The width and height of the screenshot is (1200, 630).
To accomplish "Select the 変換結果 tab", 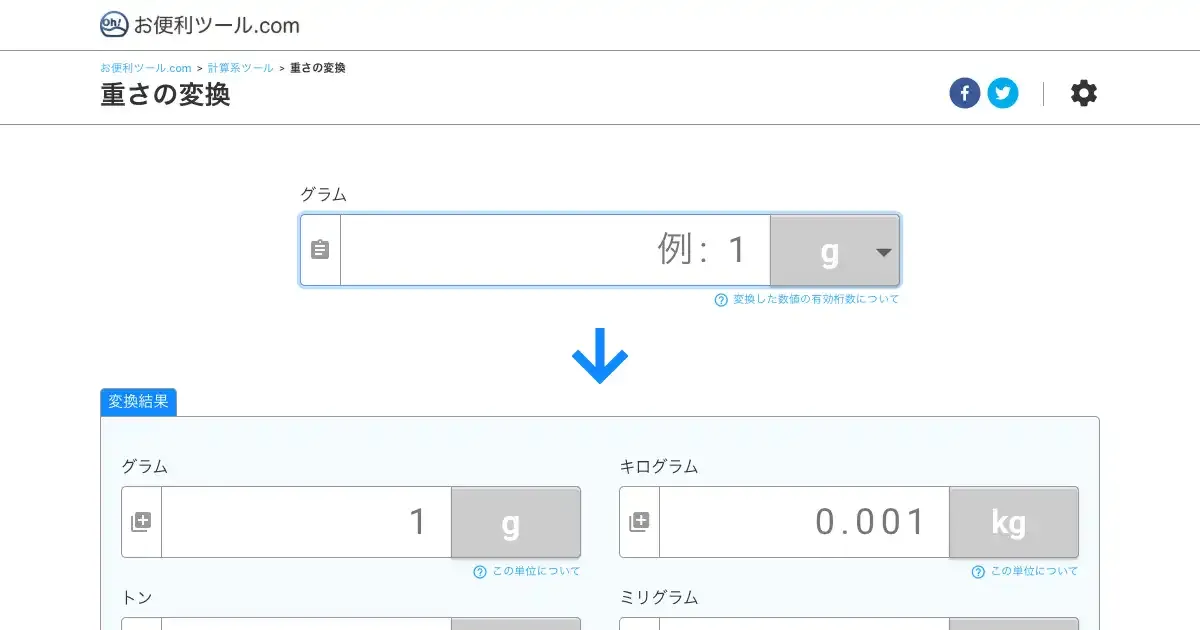I will pyautogui.click(x=138, y=402).
